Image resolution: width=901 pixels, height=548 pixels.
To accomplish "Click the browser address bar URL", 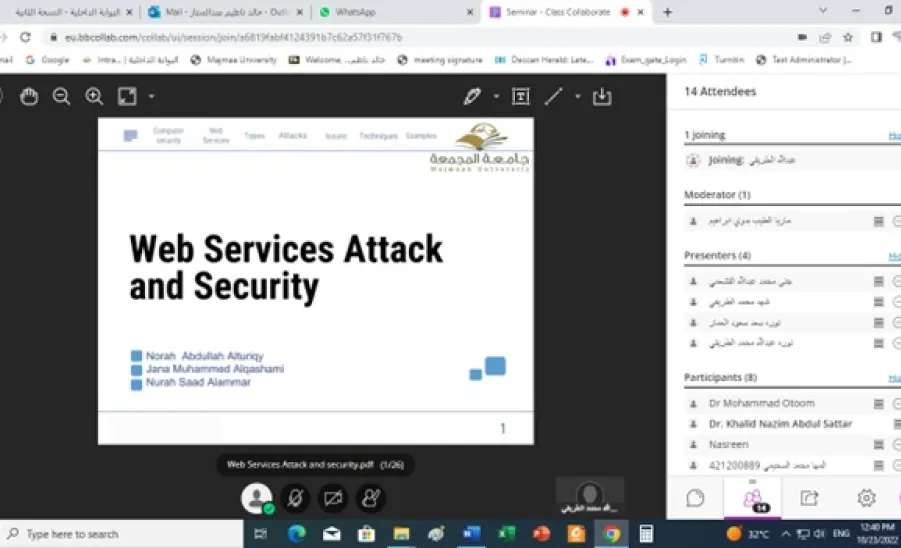I will tap(233, 37).
